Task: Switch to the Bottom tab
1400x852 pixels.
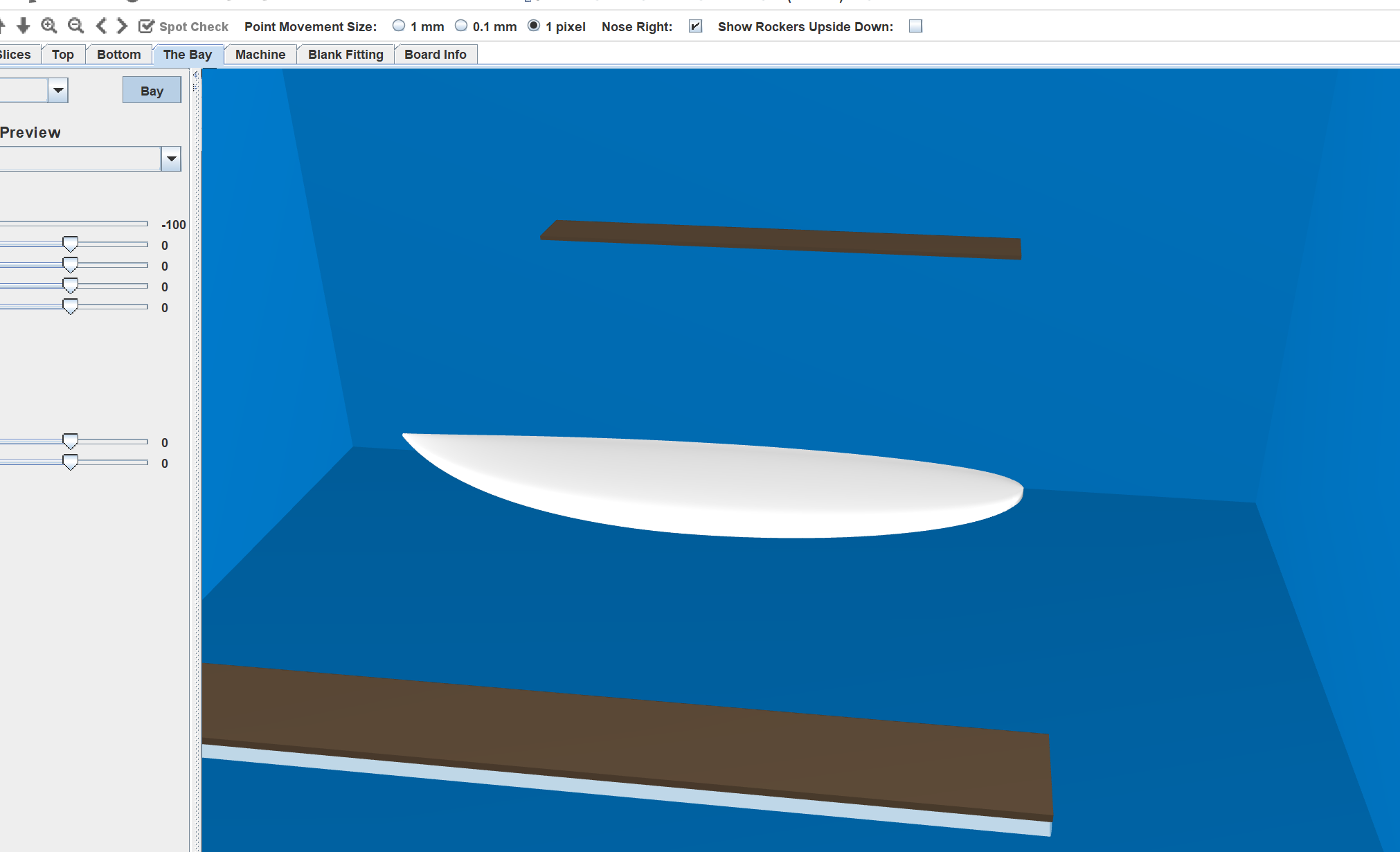Action: [x=118, y=54]
